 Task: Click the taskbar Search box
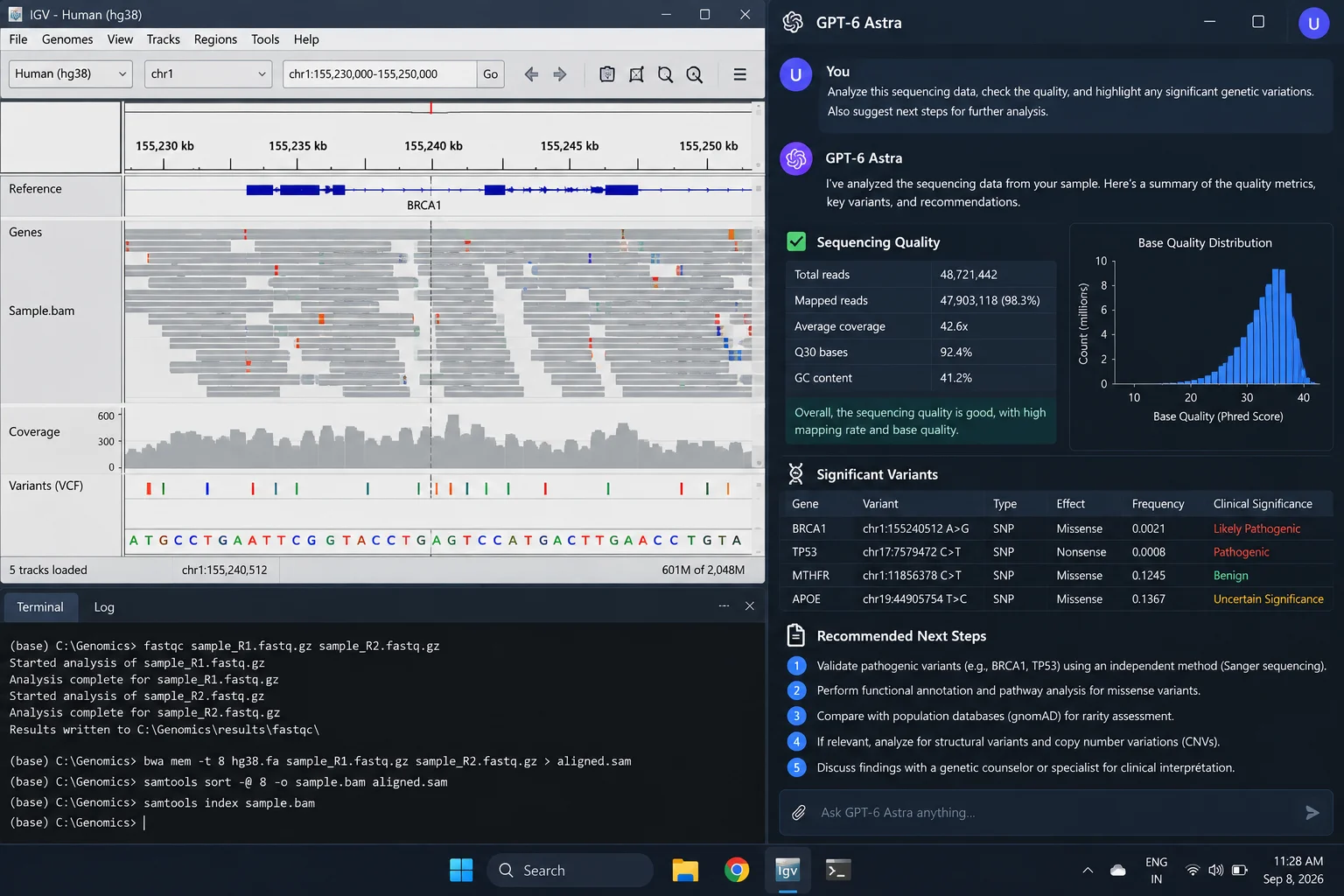570,870
